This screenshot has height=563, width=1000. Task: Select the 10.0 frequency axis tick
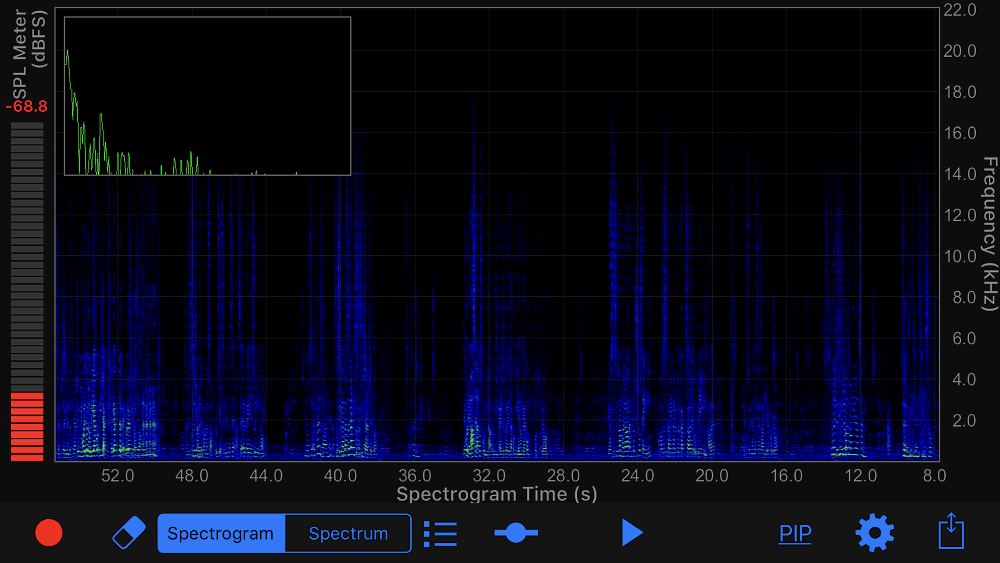click(960, 256)
